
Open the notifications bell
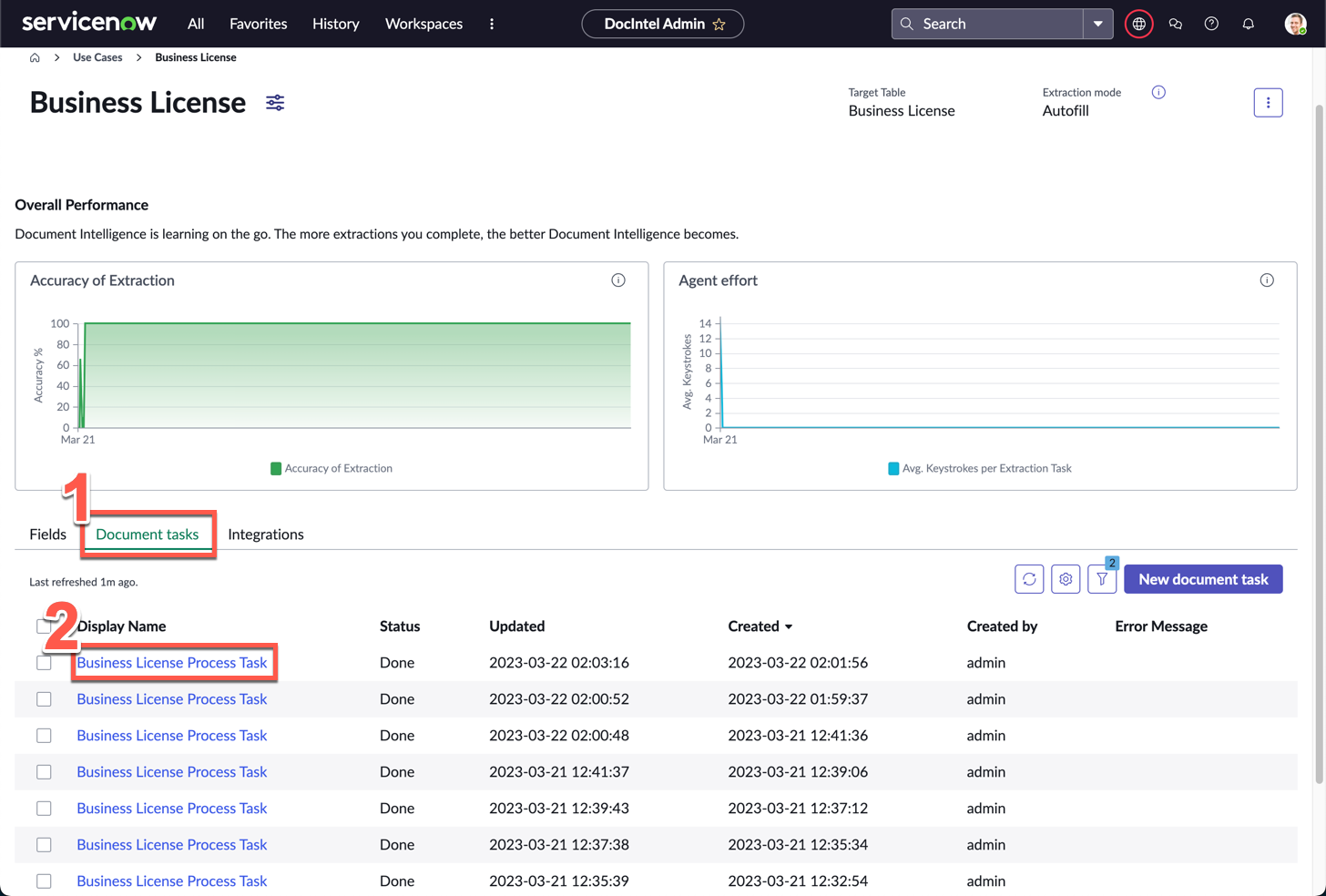(x=1248, y=24)
